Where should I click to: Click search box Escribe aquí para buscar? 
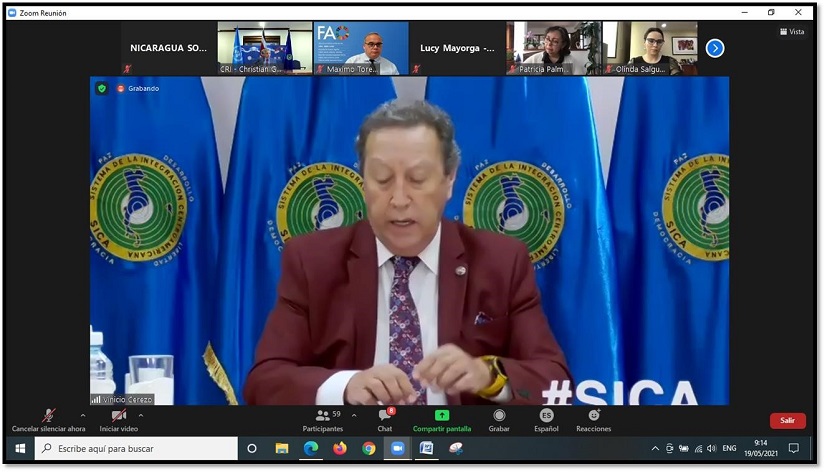(136, 448)
